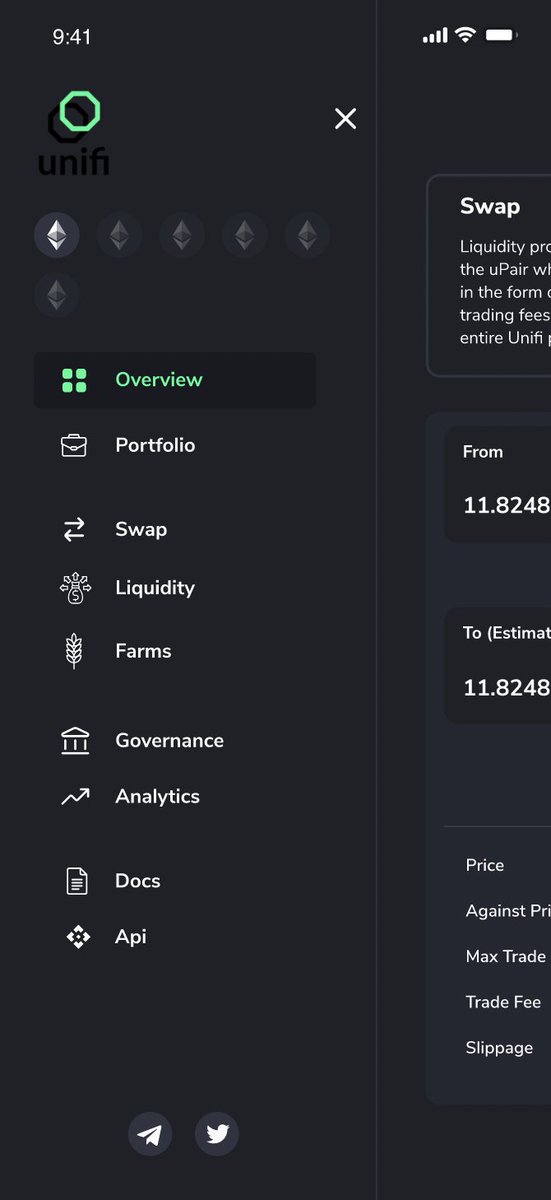551x1200 pixels.
Task: Click the Price row label
Action: (485, 866)
